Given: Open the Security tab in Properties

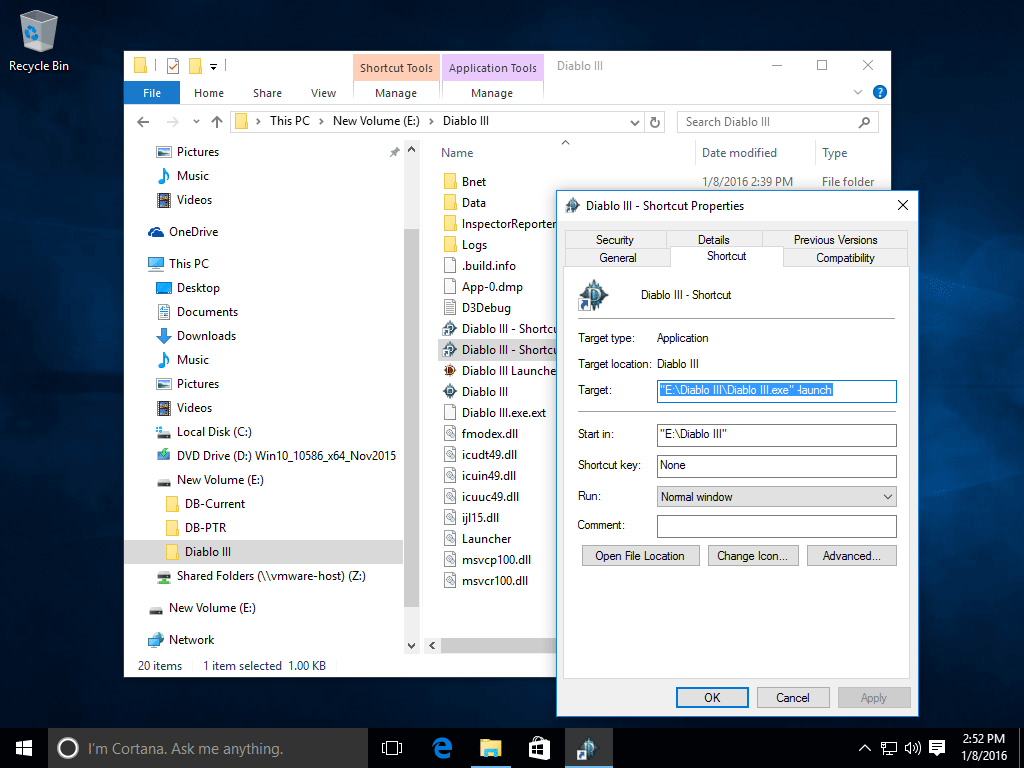Looking at the screenshot, I should (x=615, y=240).
